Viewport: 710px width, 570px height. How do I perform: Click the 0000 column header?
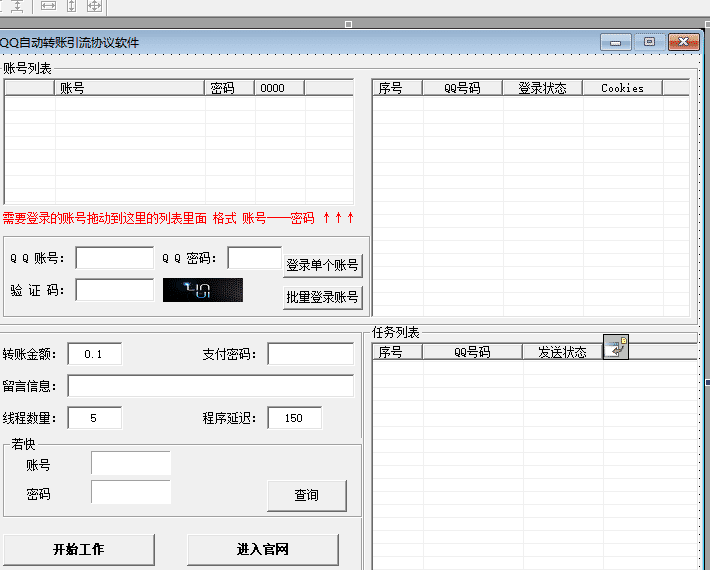pyautogui.click(x=279, y=88)
